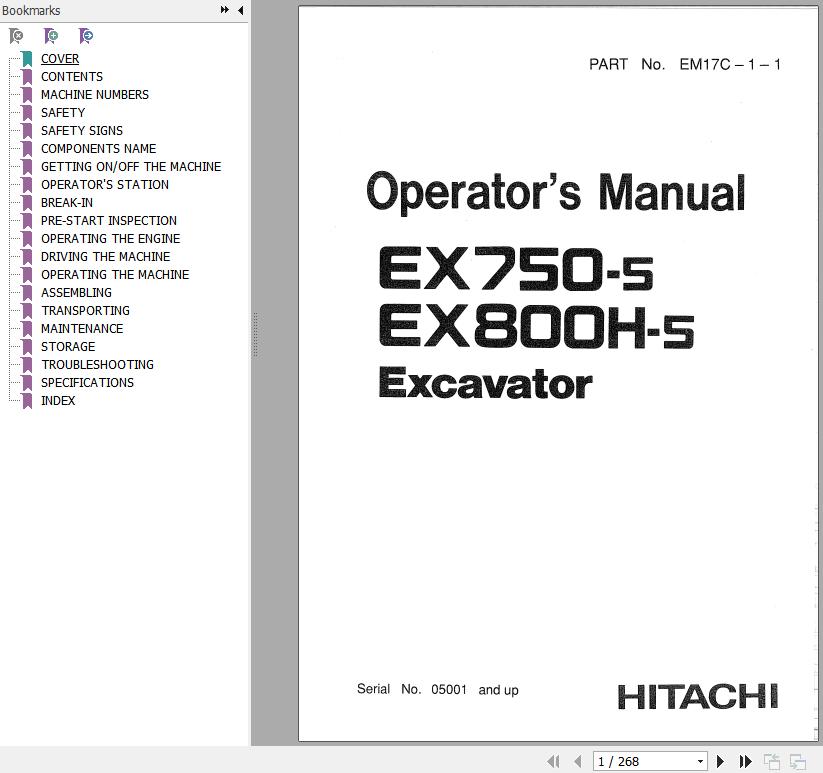The width and height of the screenshot is (823, 773).
Task: Click the EX800H-5 model heading
Action: click(536, 325)
